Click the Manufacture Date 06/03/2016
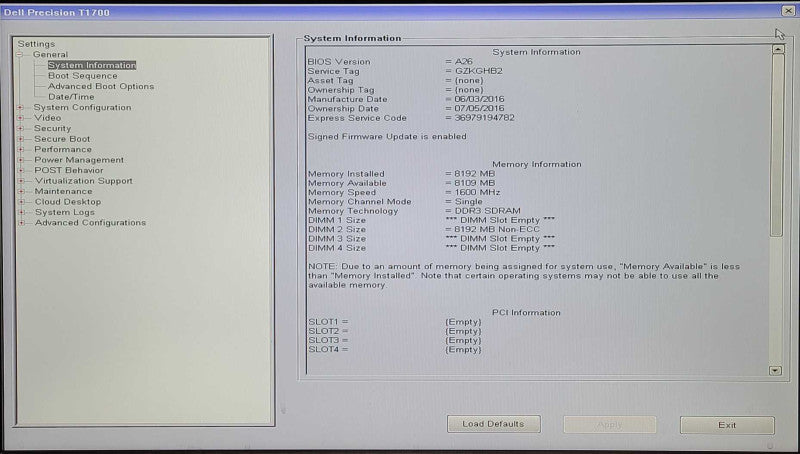The width and height of the screenshot is (800, 454). pyautogui.click(x=479, y=99)
